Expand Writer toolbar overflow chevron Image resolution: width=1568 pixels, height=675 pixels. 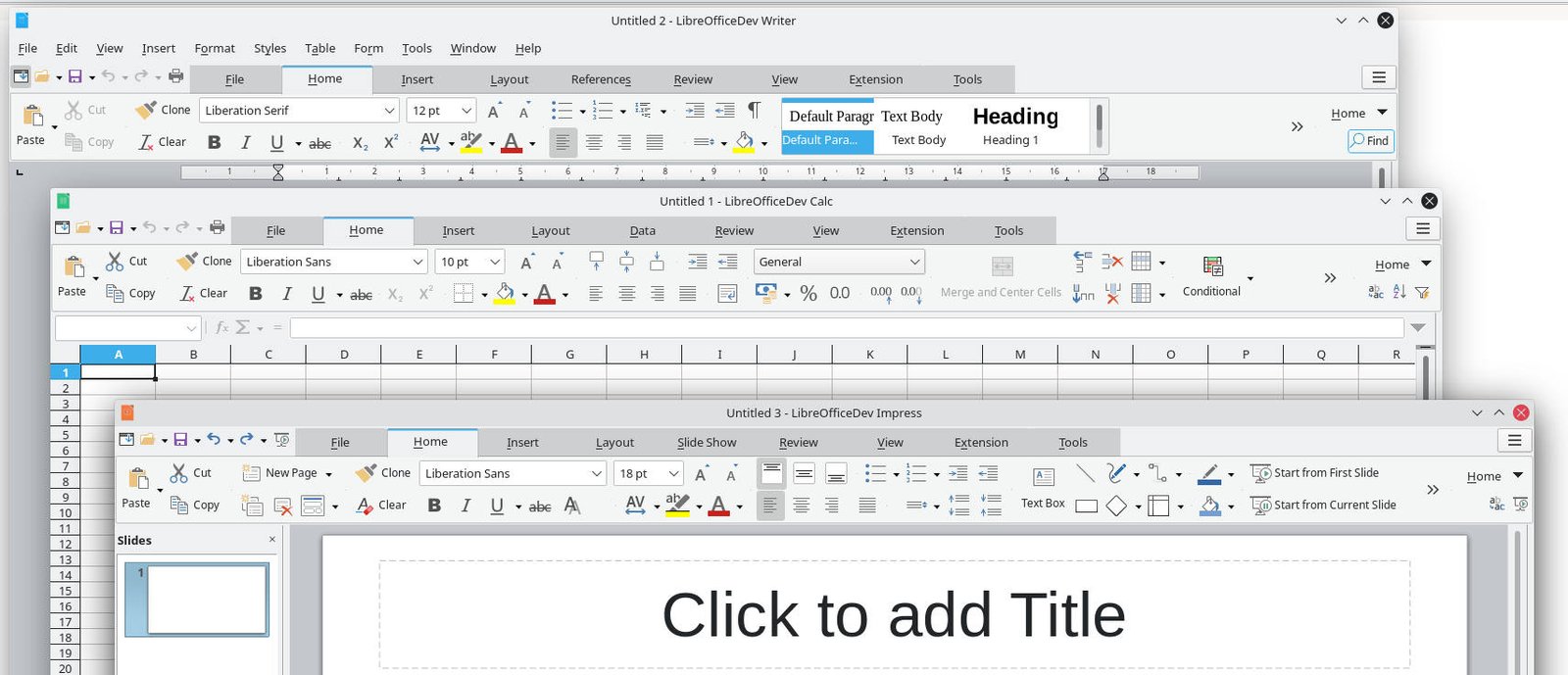coord(1297,126)
